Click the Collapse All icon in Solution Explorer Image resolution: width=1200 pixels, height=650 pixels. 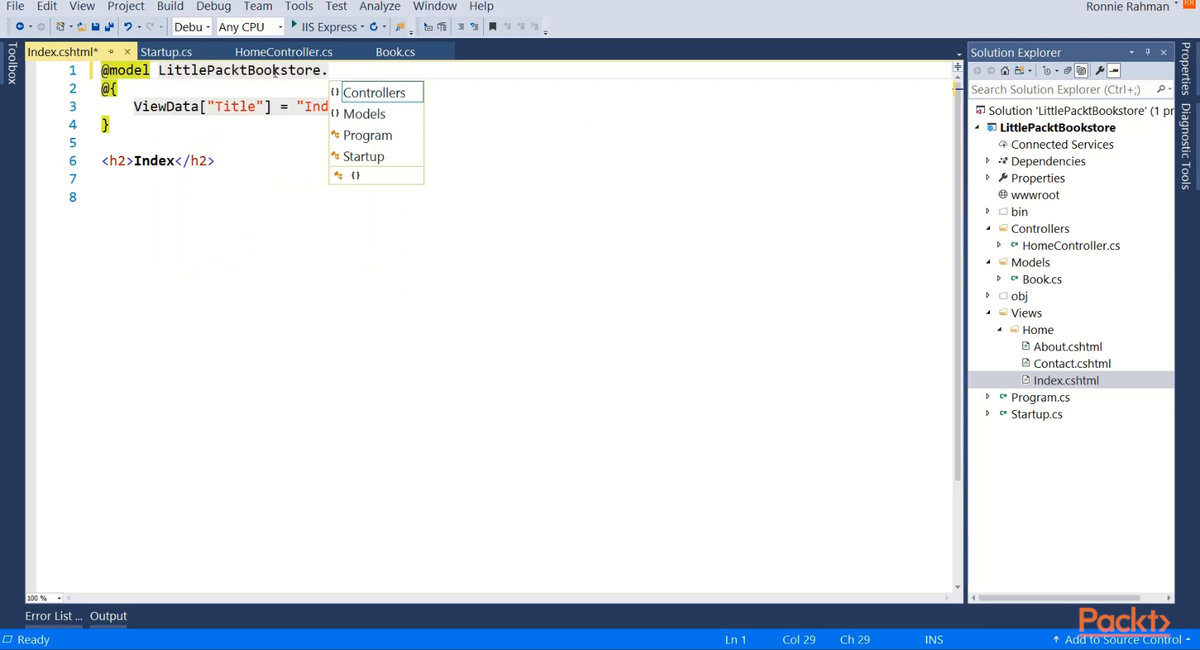pos(1067,70)
